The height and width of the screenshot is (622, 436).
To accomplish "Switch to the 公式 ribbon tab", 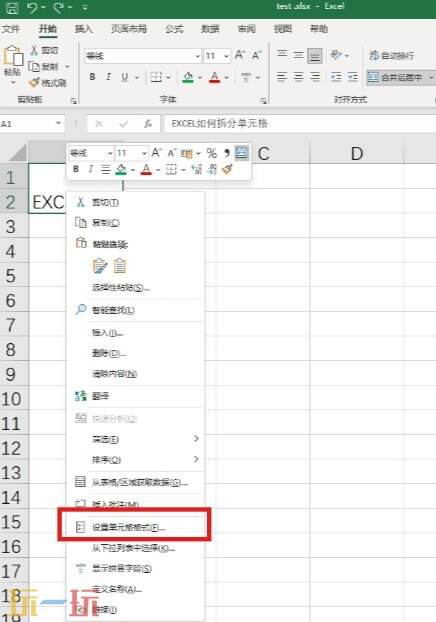I will [x=174, y=29].
